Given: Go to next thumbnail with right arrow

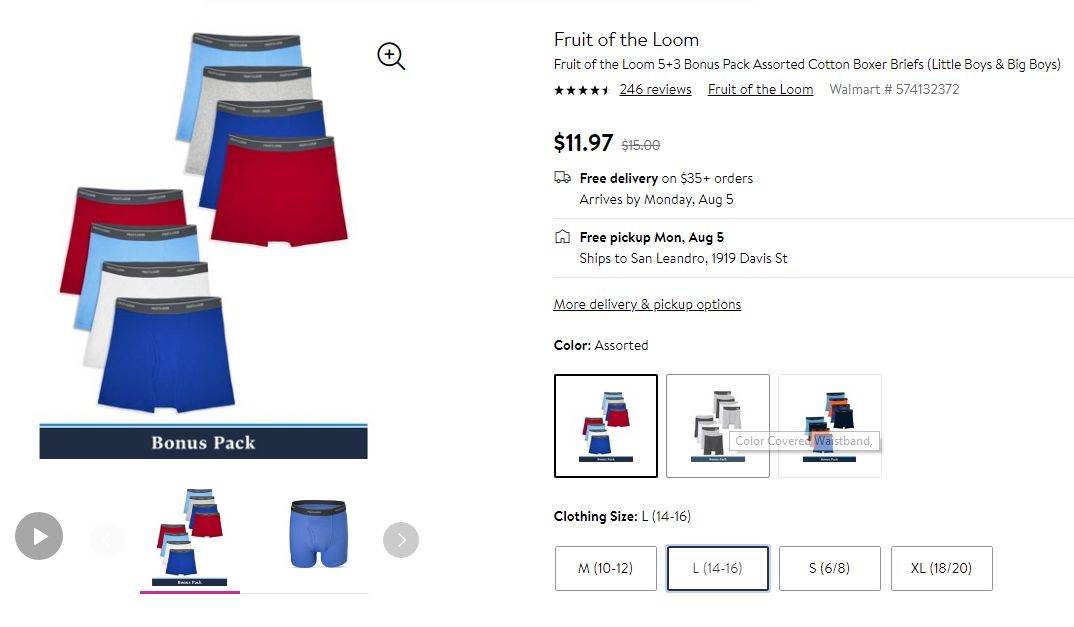Looking at the screenshot, I should (x=401, y=540).
